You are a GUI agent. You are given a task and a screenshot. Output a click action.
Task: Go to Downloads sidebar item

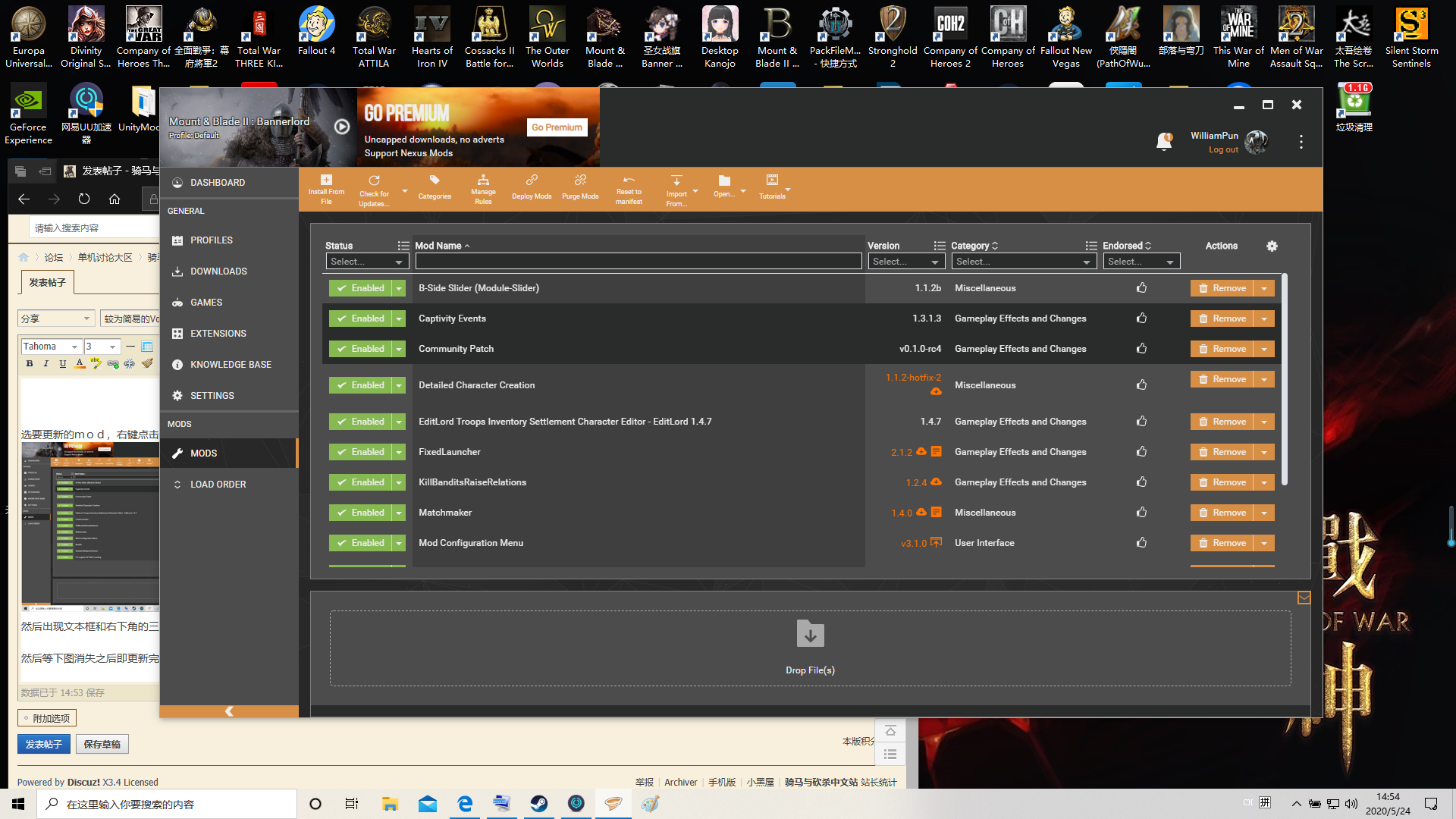(x=229, y=271)
